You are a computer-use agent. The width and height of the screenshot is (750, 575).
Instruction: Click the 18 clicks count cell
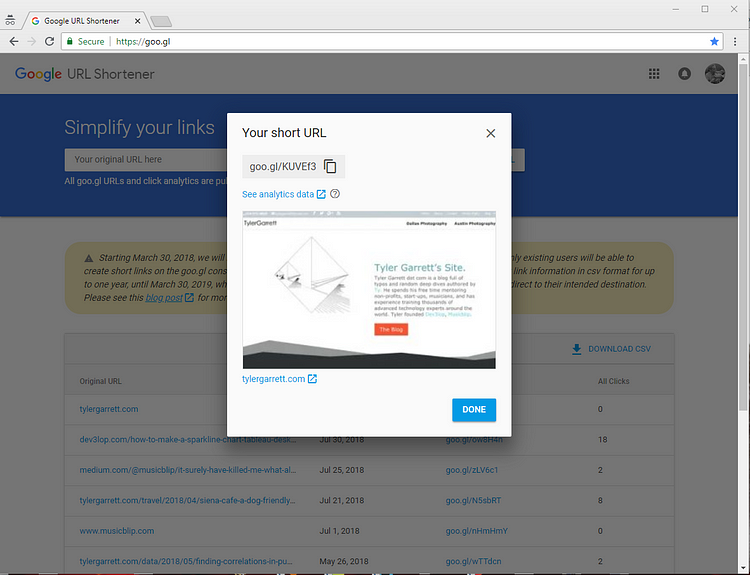602,440
